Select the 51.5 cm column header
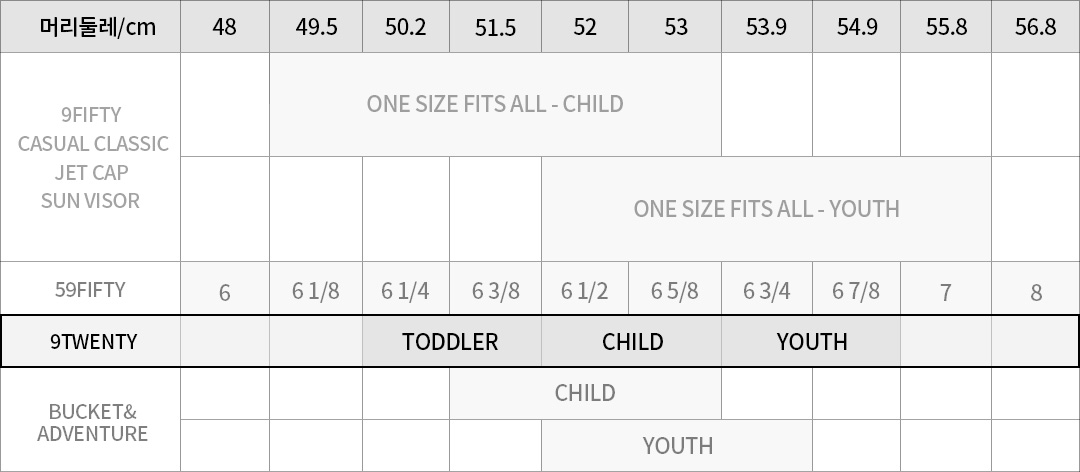 (495, 27)
